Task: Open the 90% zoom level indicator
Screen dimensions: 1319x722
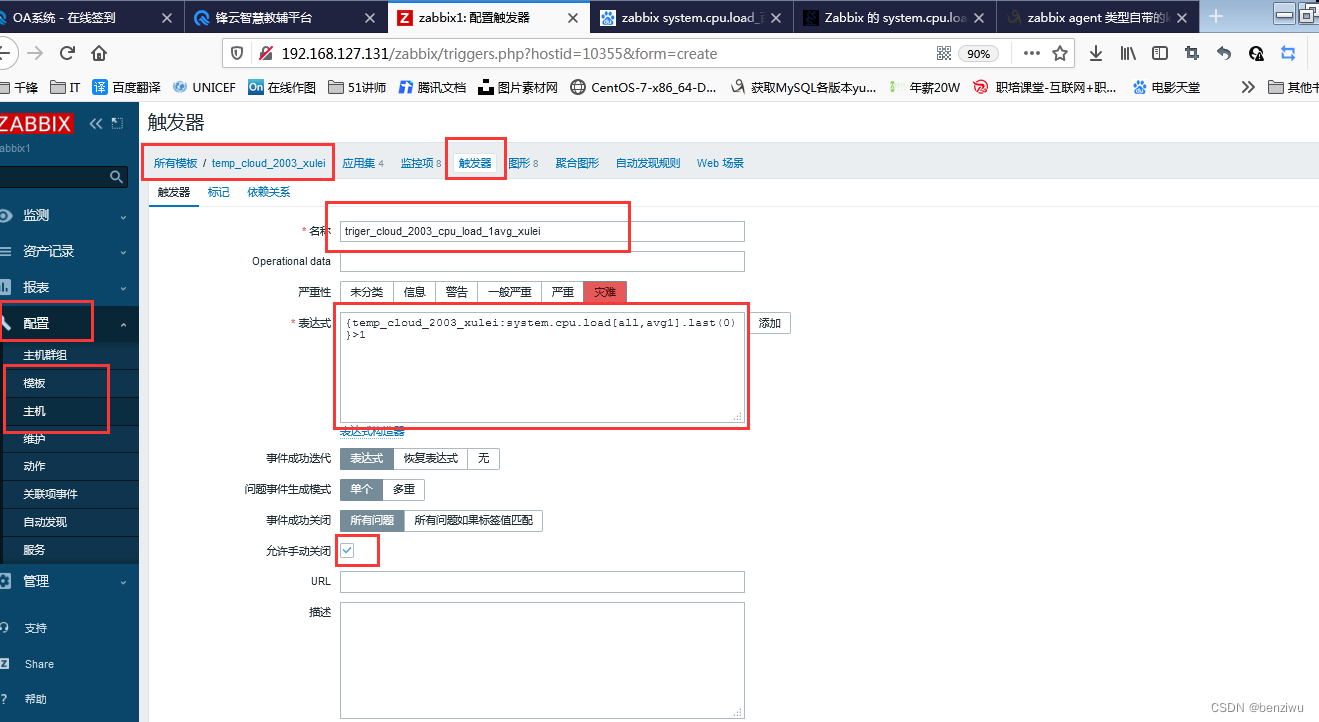Action: (978, 53)
